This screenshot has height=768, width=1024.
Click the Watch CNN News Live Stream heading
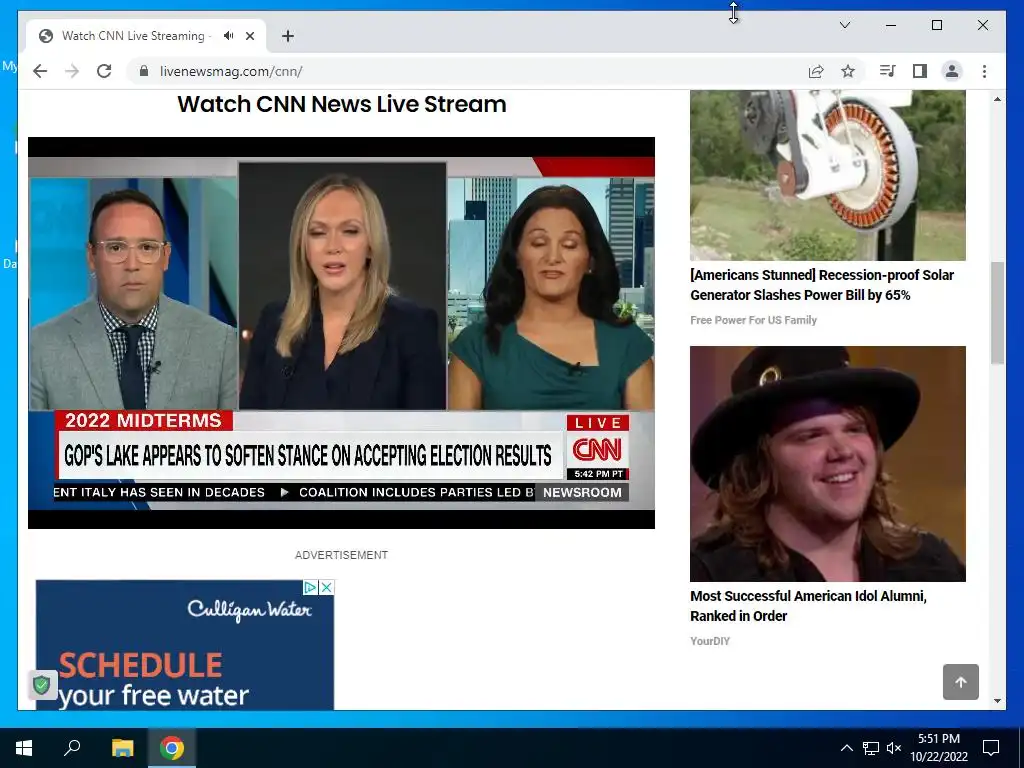[342, 104]
